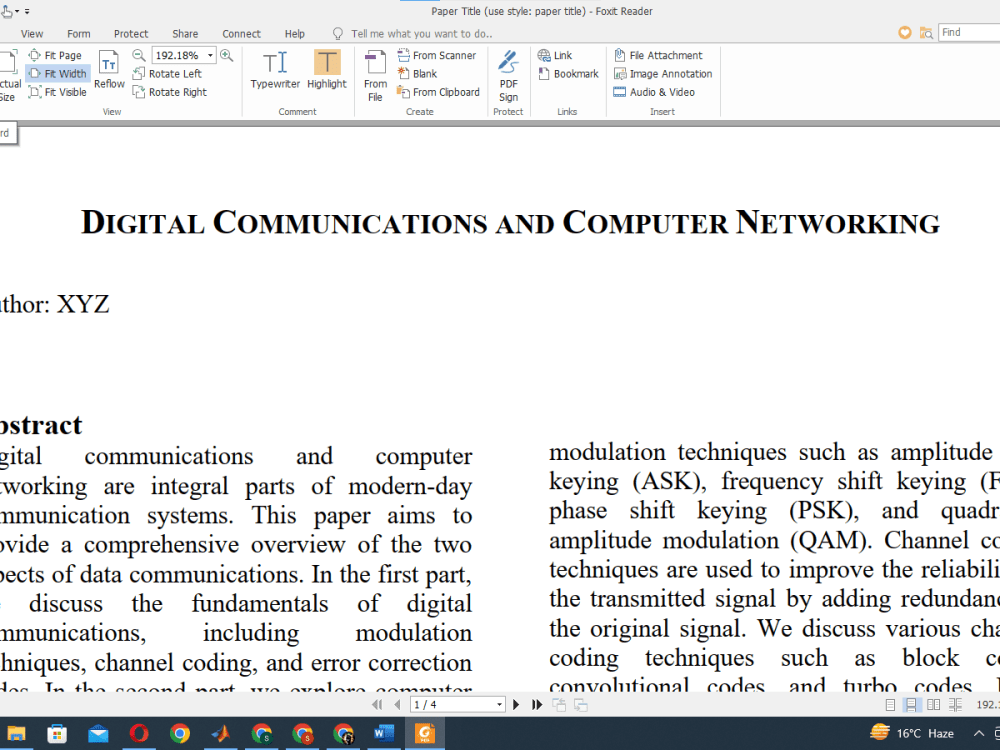The width and height of the screenshot is (1000, 750).
Task: Go to the first page
Action: click(377, 705)
